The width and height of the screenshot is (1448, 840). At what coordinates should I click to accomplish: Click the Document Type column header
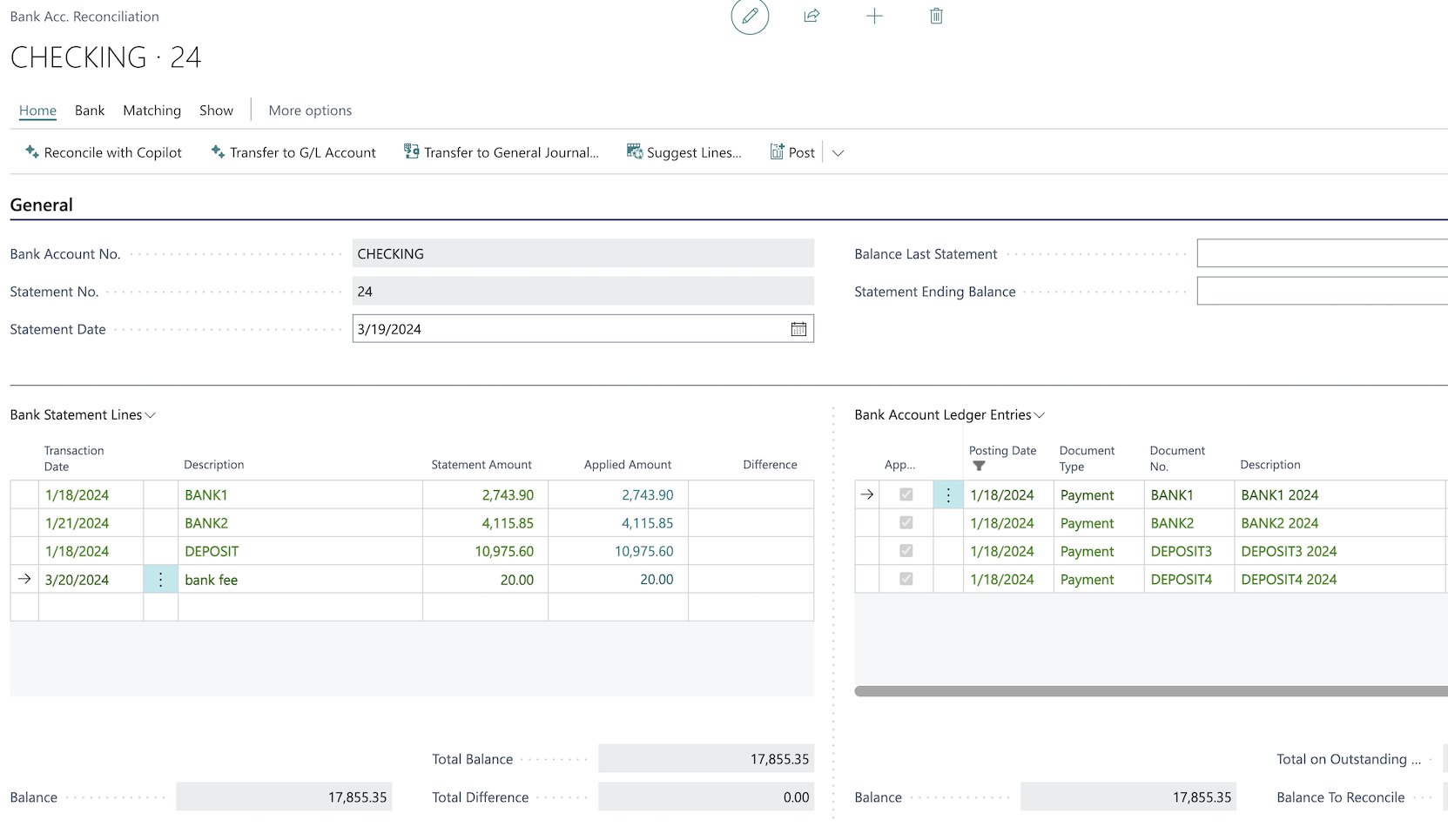click(x=1087, y=459)
